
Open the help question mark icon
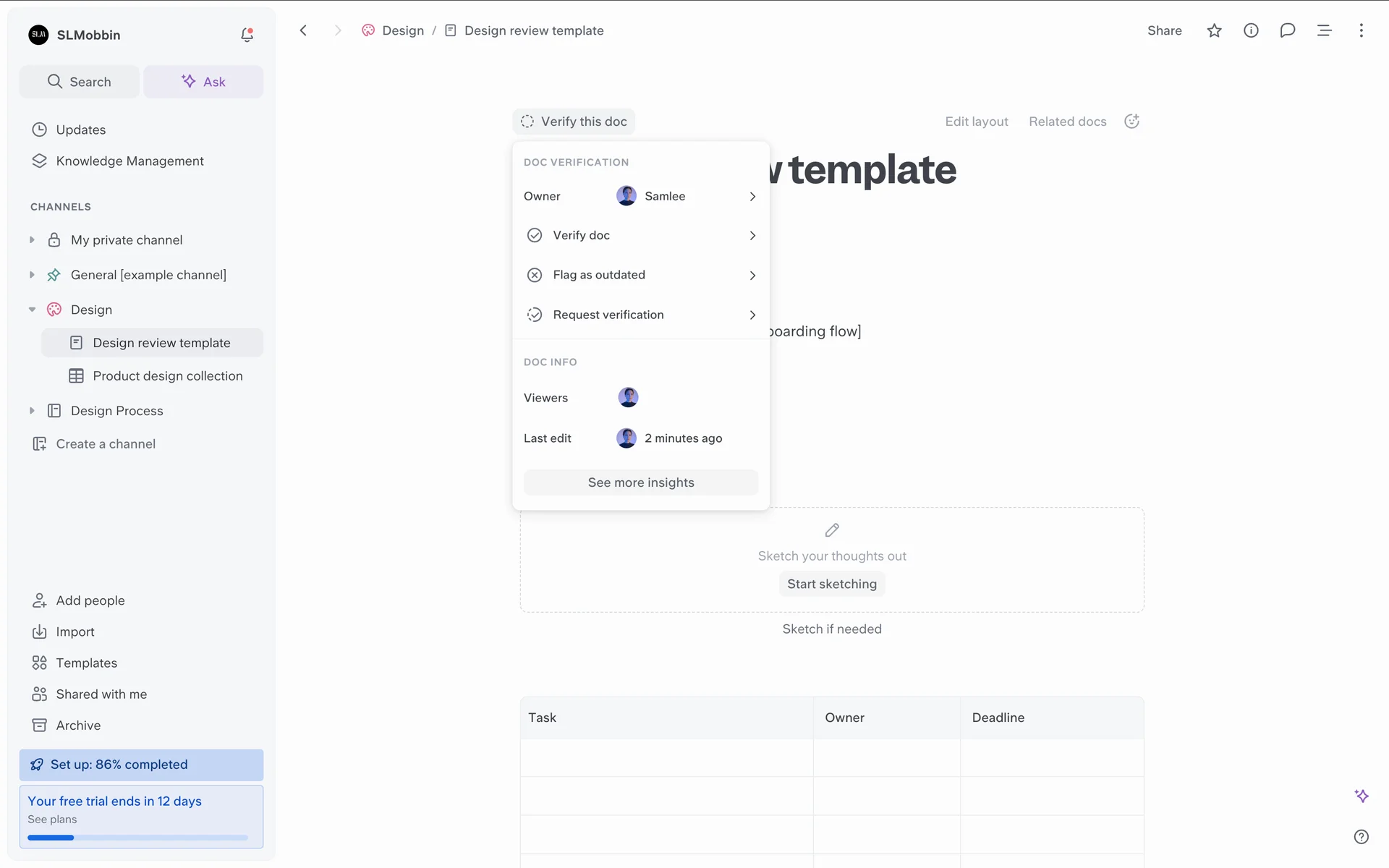point(1361,837)
